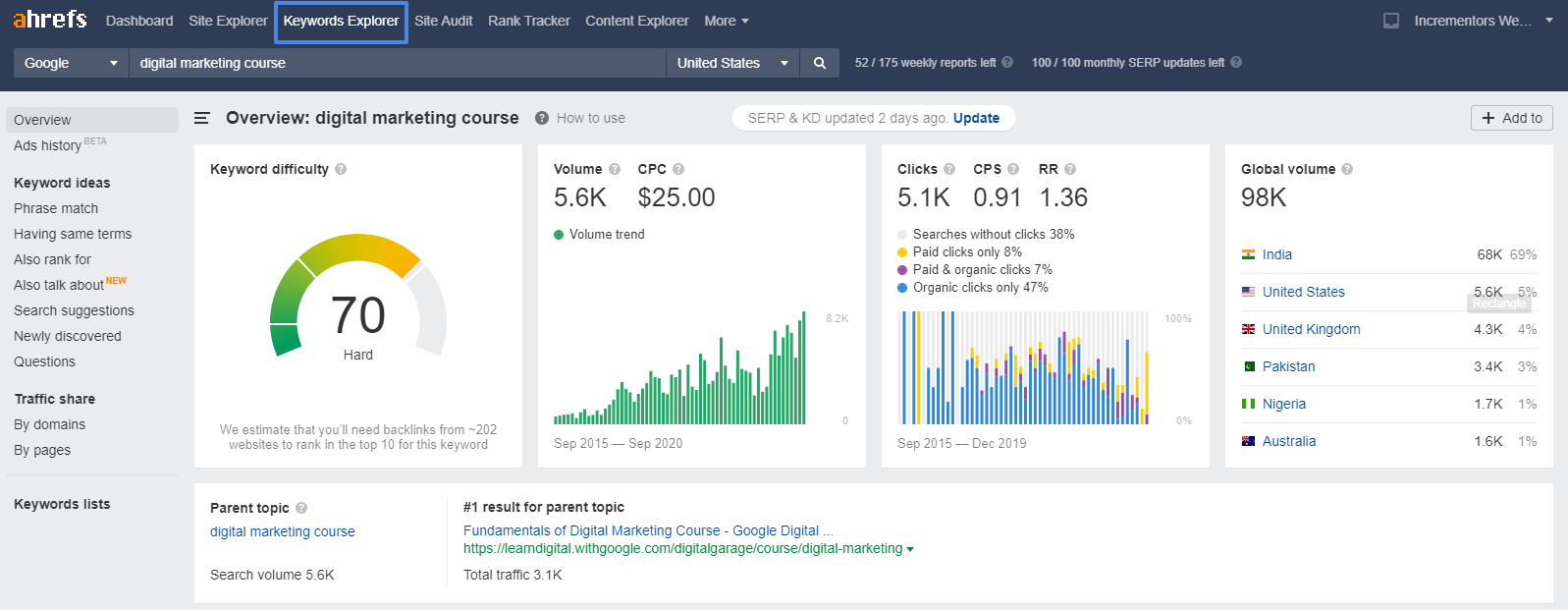Click the How to use help icon
Image resolution: width=1568 pixels, height=610 pixels.
[x=542, y=118]
